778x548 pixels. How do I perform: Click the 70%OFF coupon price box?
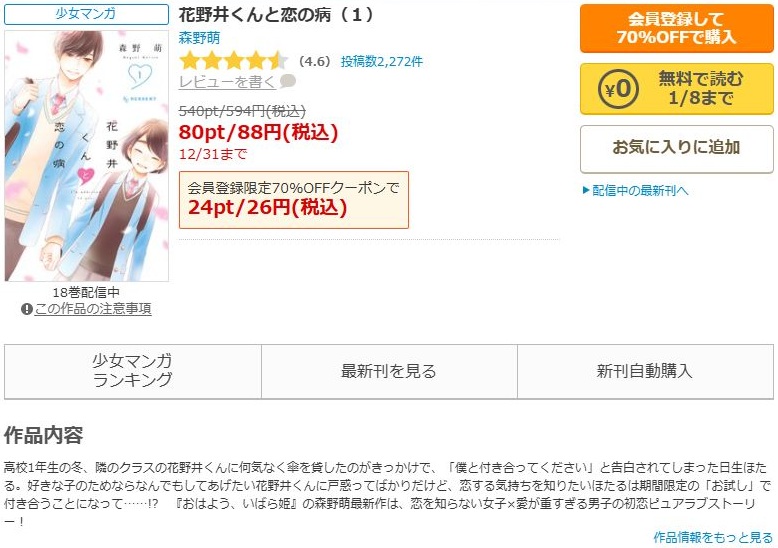pyautogui.click(x=294, y=200)
